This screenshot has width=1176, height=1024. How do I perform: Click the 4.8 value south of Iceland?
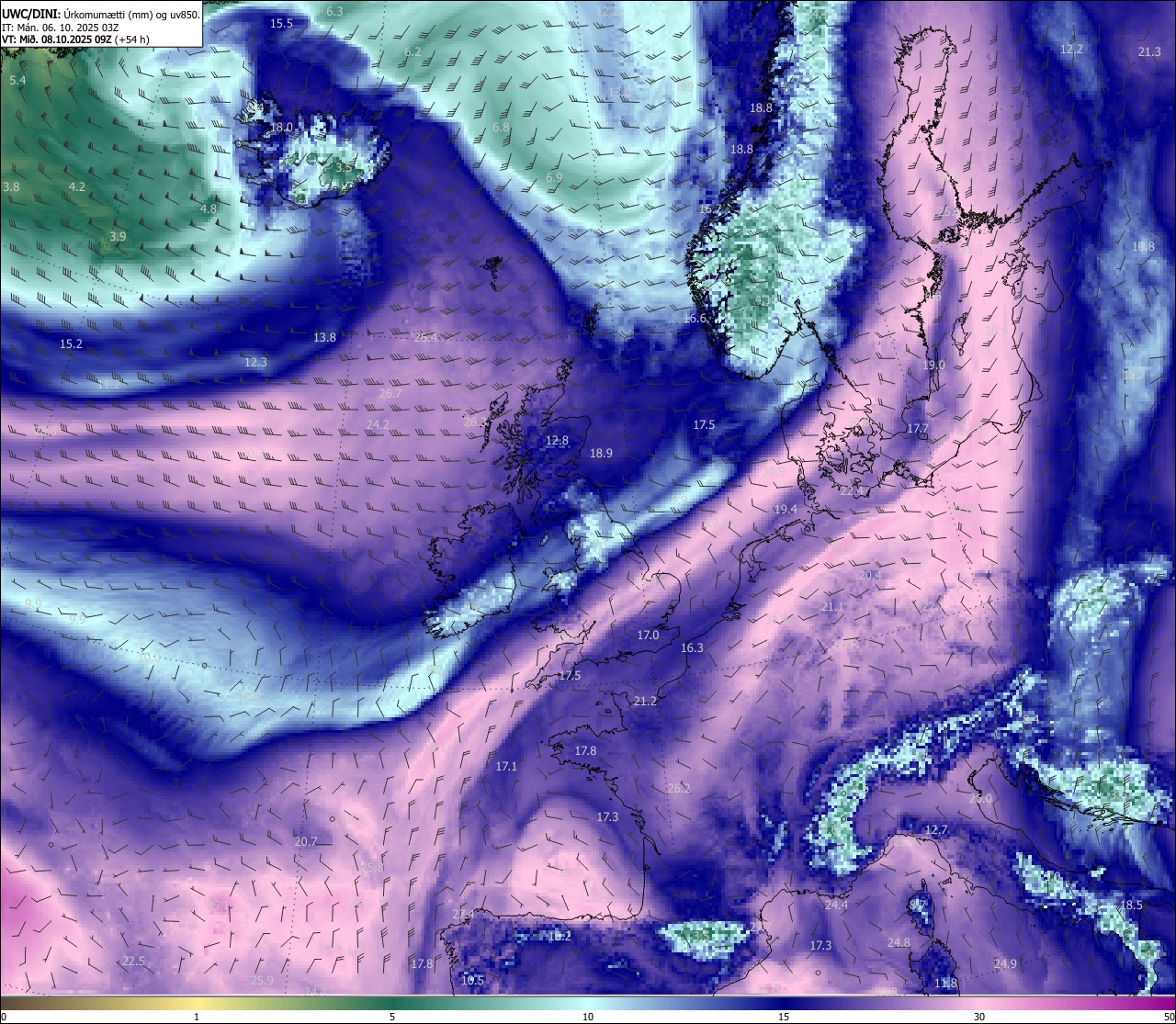209,208
